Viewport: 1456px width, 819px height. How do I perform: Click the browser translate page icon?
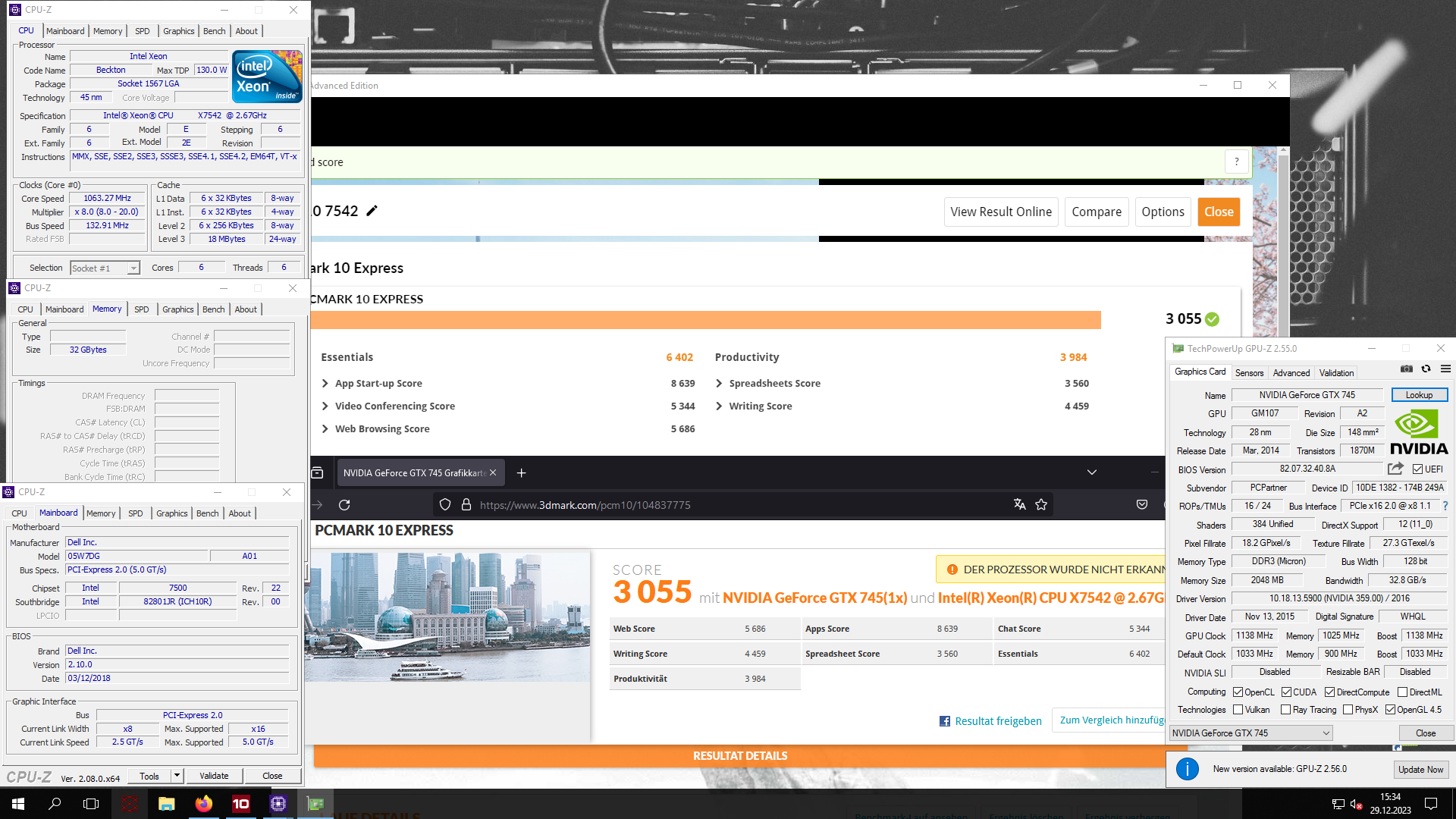pyautogui.click(x=1019, y=505)
